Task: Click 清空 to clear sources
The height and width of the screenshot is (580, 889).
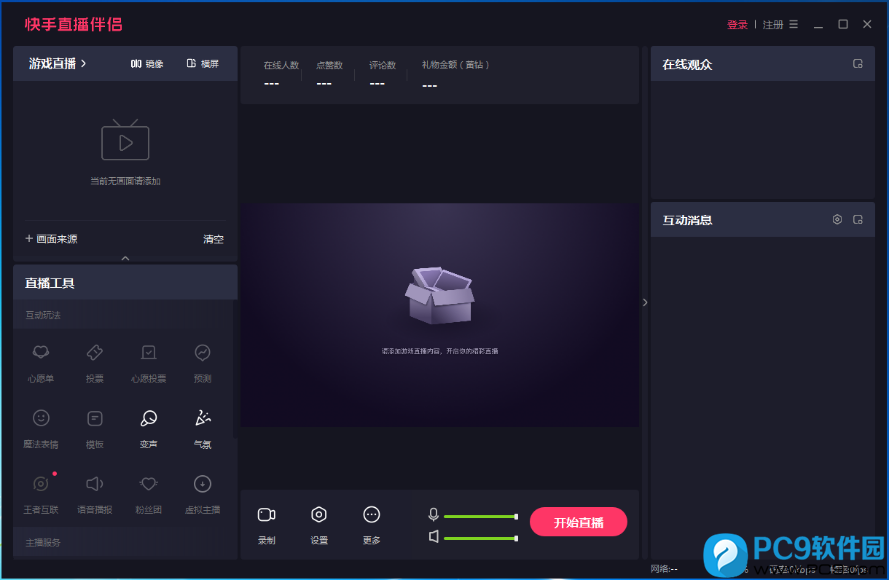Action: click(x=214, y=239)
